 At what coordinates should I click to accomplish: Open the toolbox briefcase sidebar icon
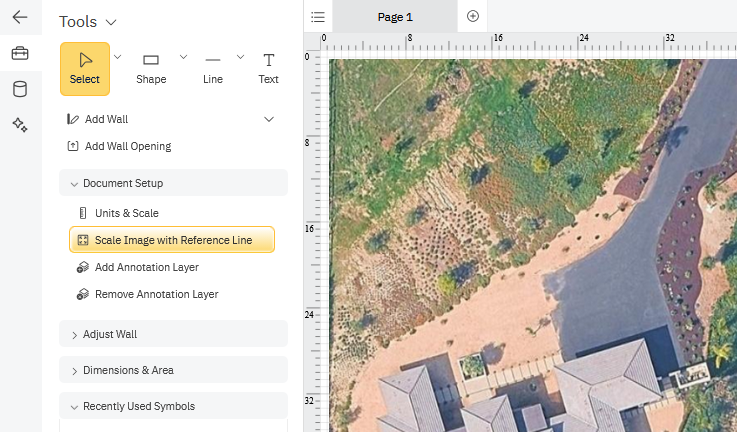tap(20, 54)
